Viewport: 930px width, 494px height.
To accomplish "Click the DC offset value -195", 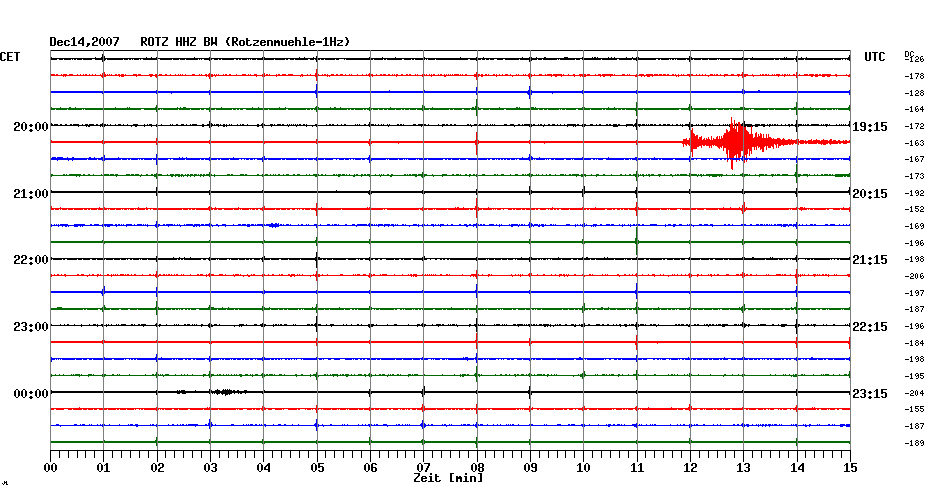I will point(915,376).
